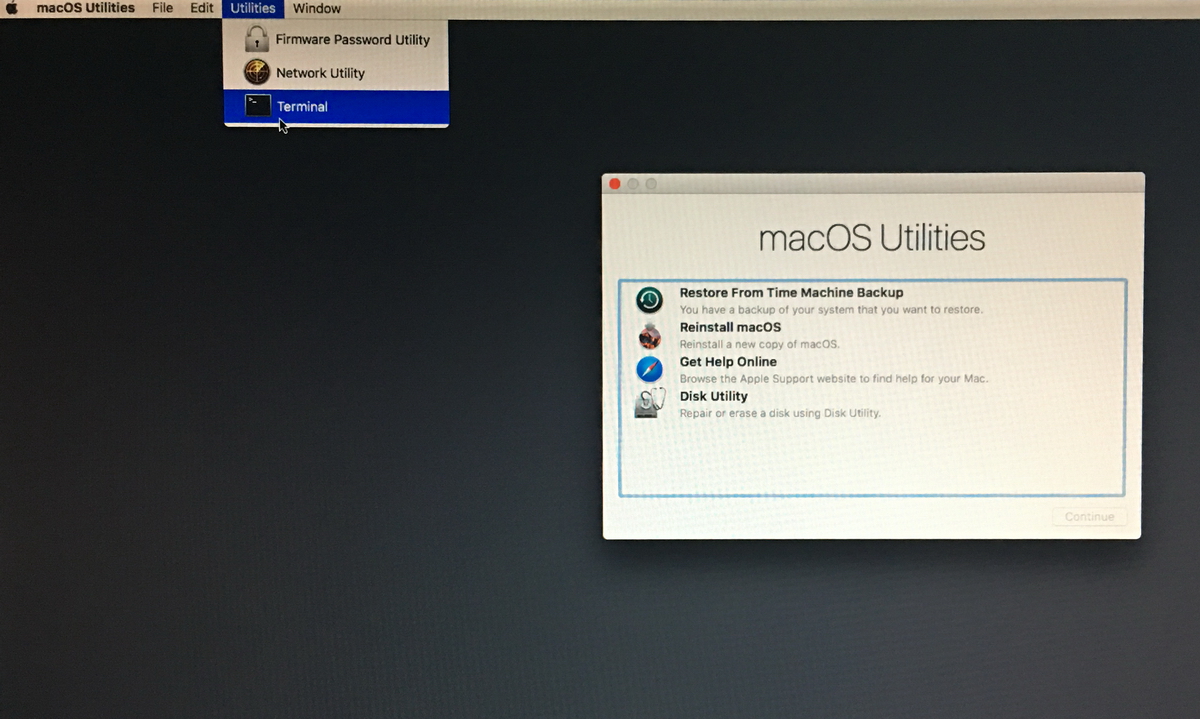Click the Firmware Password Utility lock icon
1200x719 pixels.
(x=257, y=39)
